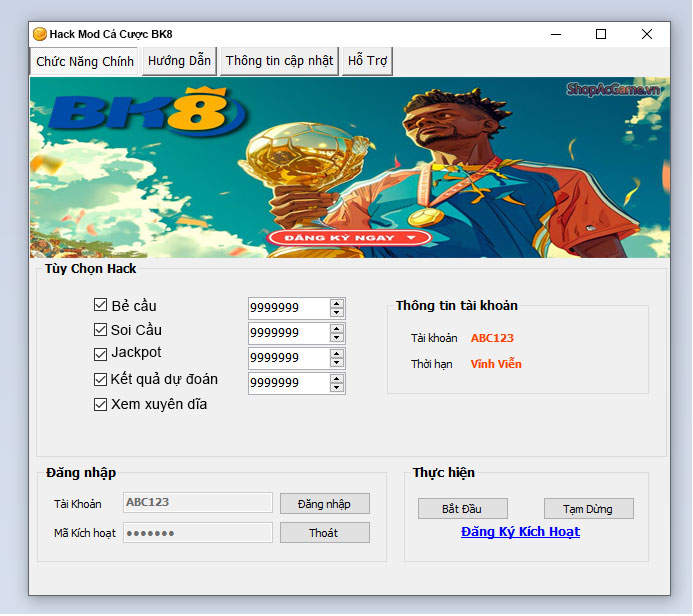The width and height of the screenshot is (693, 616).
Task: Click the ABC123 account name text
Action: 492,338
